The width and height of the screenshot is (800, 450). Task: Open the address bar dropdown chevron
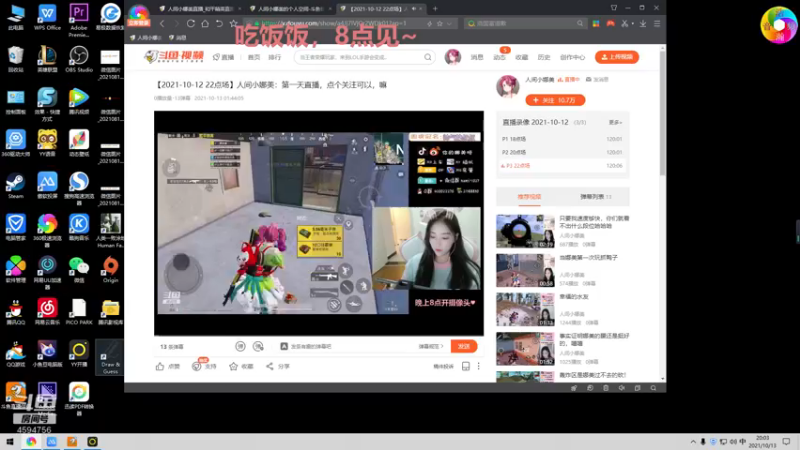449,23
